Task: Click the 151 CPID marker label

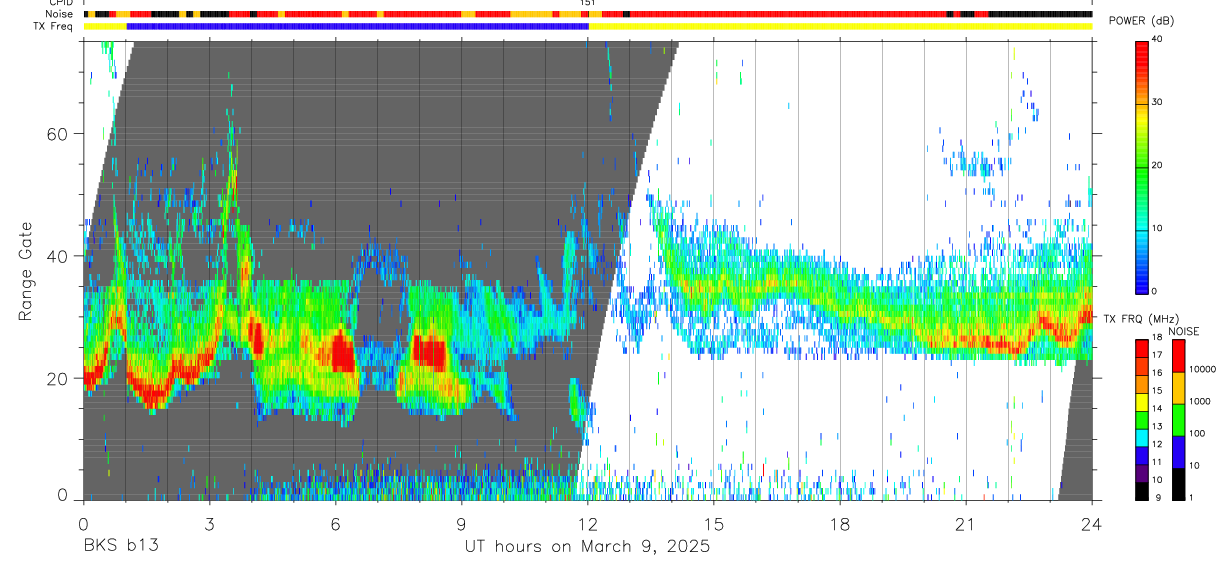Action: click(588, 3)
